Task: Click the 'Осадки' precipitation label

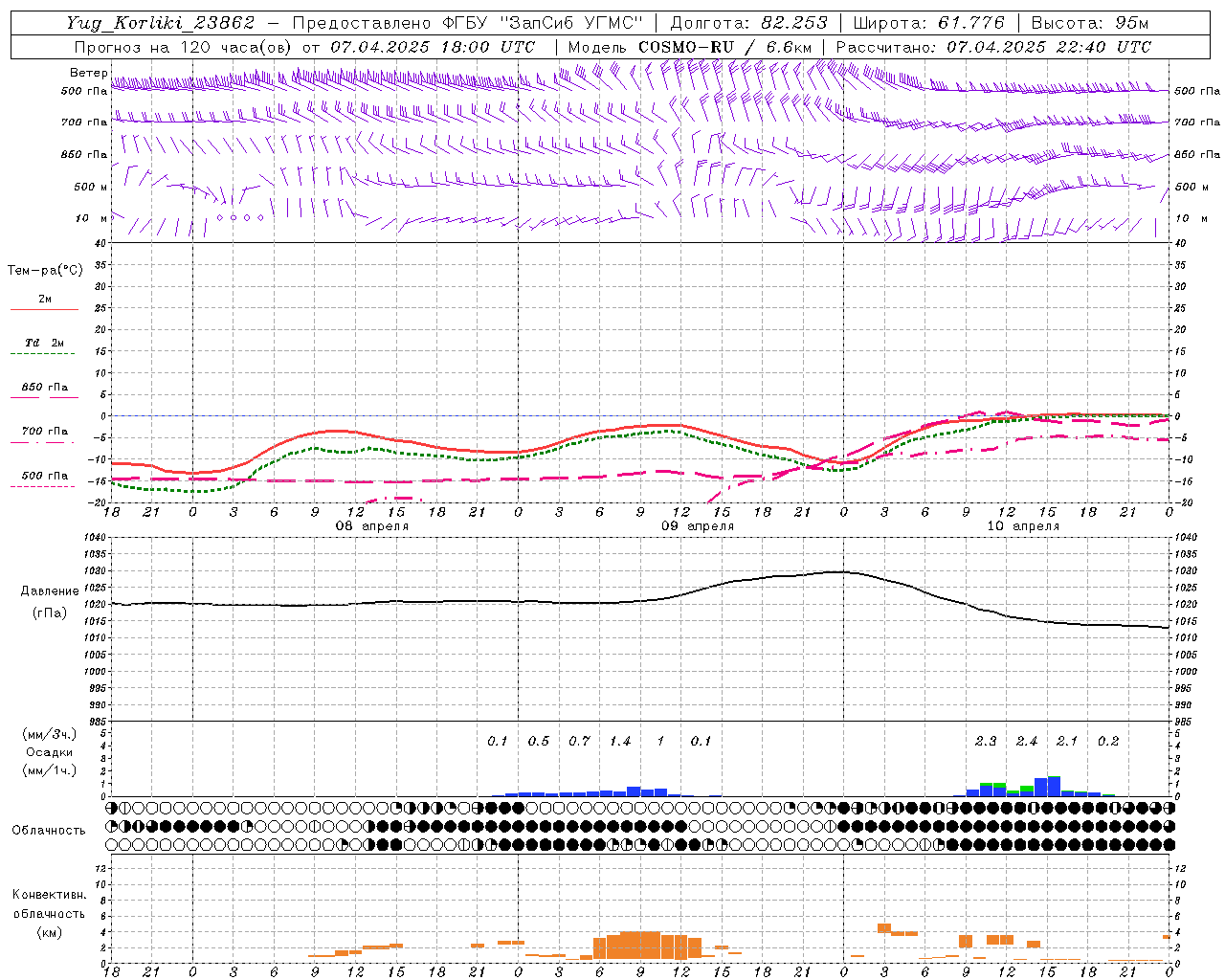Action: [x=50, y=752]
